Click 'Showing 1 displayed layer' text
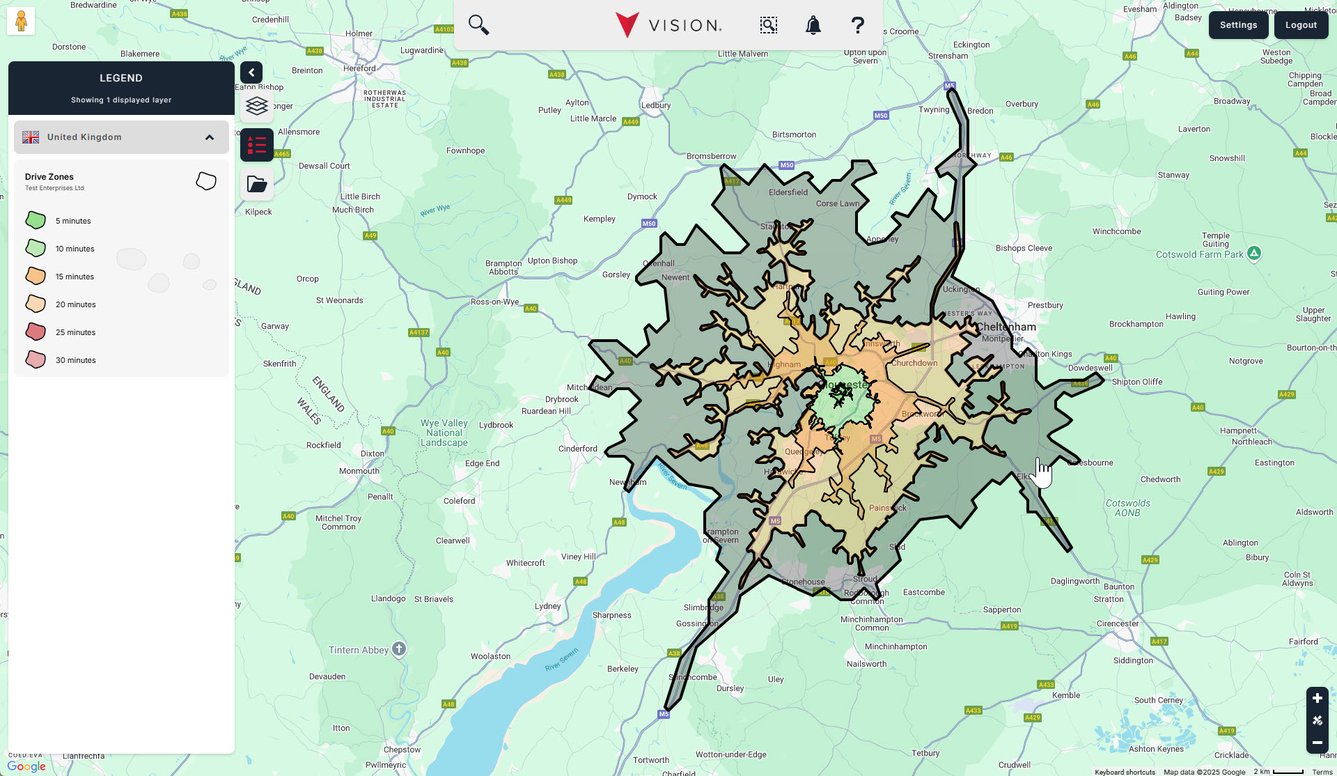This screenshot has height=776, width=1337. point(121,100)
